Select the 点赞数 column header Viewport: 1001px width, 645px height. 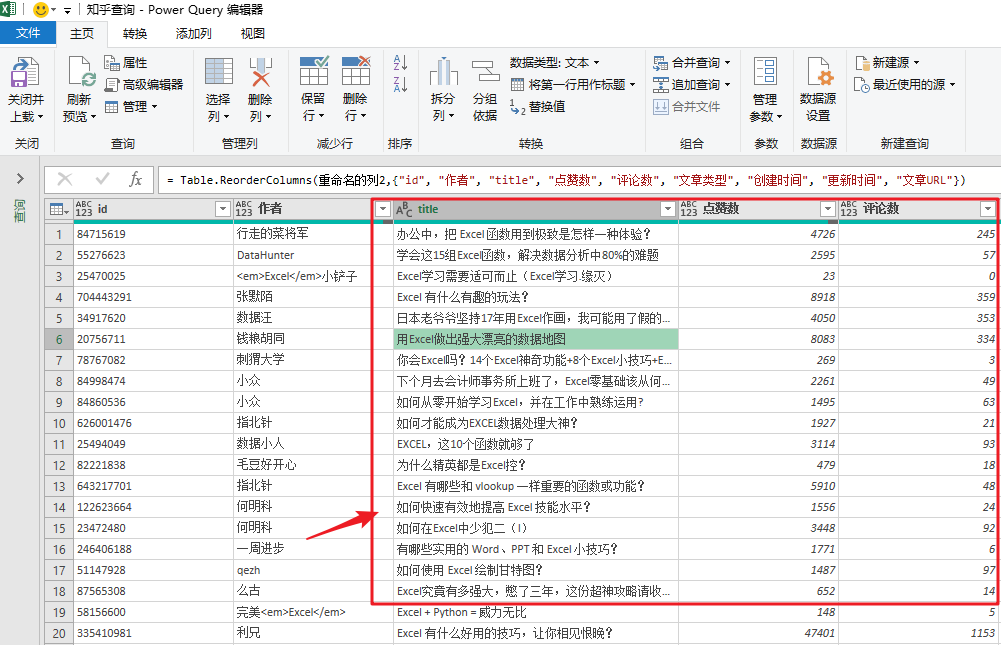coord(758,209)
